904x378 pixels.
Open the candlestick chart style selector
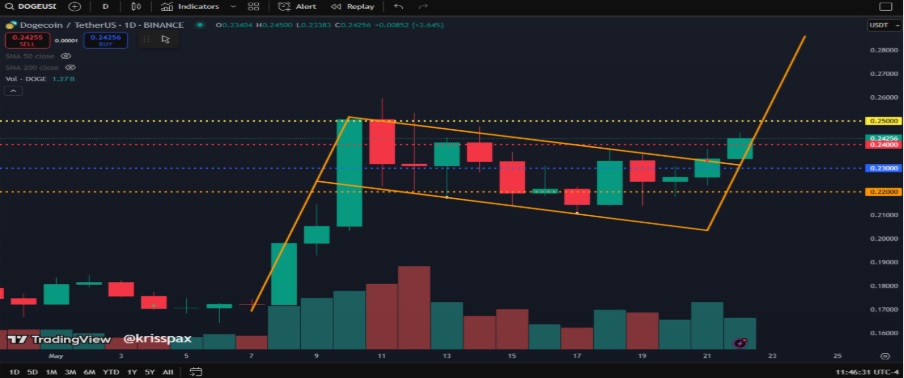pyautogui.click(x=136, y=7)
